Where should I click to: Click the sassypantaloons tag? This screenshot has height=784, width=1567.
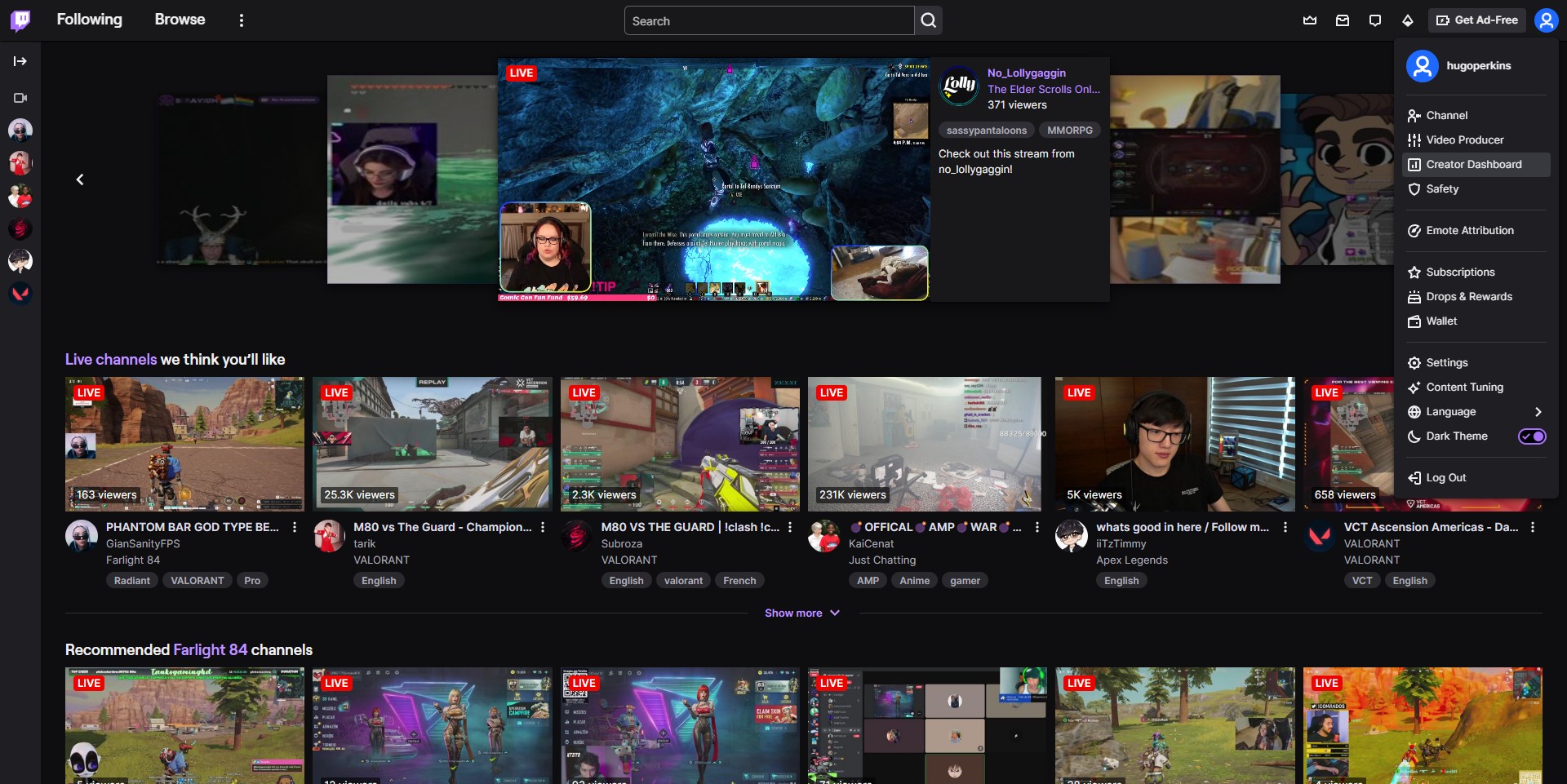pos(987,131)
